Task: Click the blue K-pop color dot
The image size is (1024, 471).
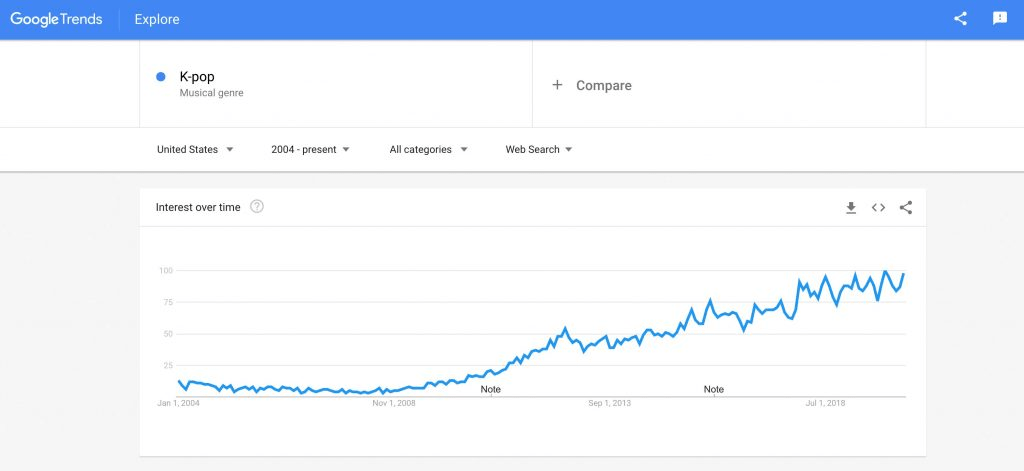Action: (x=161, y=77)
